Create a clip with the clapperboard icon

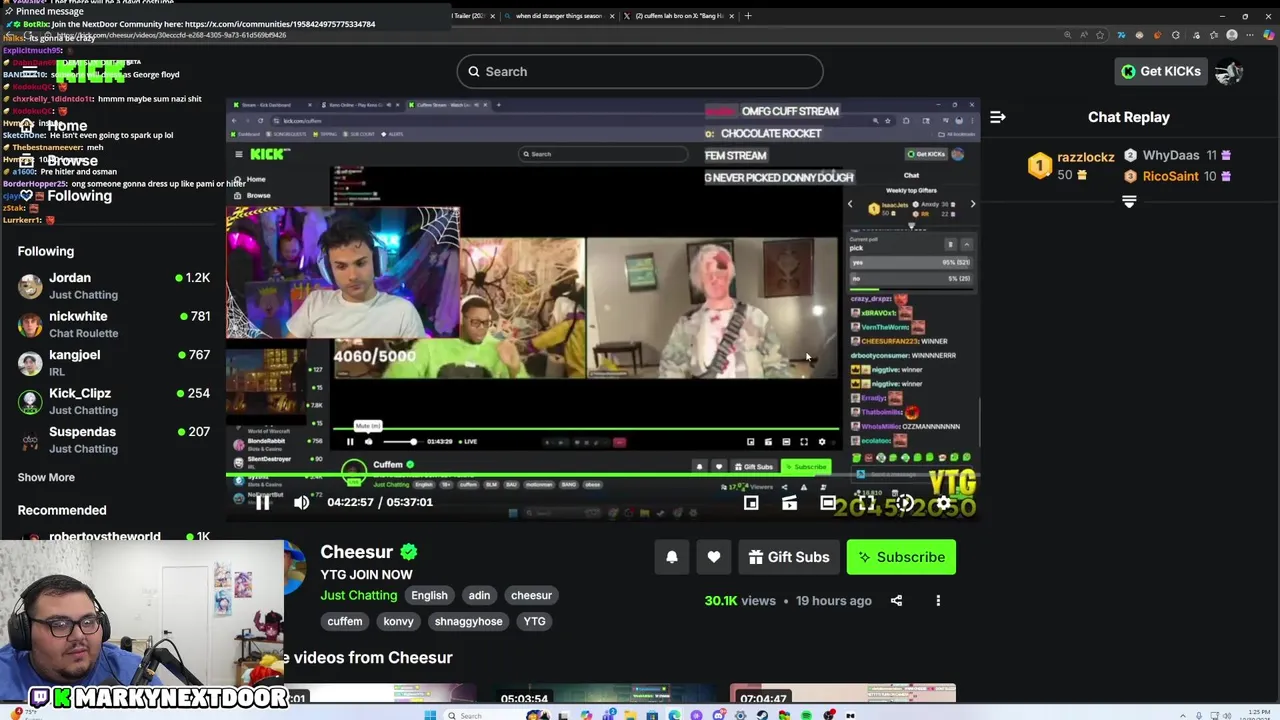tap(789, 503)
